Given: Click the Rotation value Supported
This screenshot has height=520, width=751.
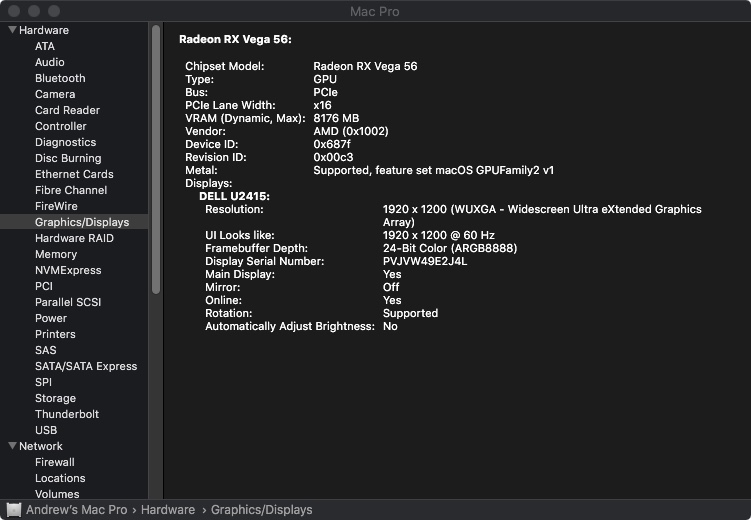Looking at the screenshot, I should [x=410, y=313].
